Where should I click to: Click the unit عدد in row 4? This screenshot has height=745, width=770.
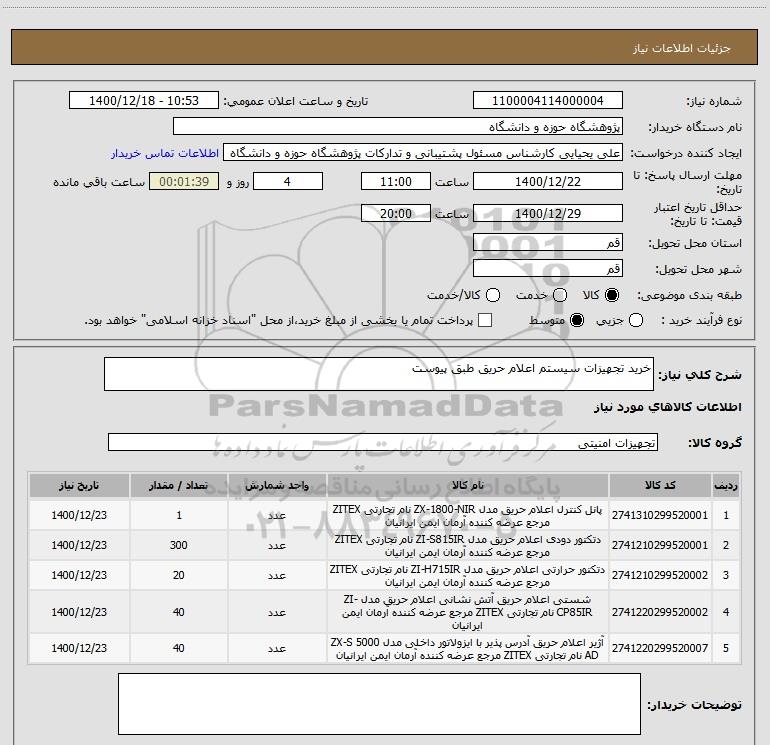[x=277, y=612]
